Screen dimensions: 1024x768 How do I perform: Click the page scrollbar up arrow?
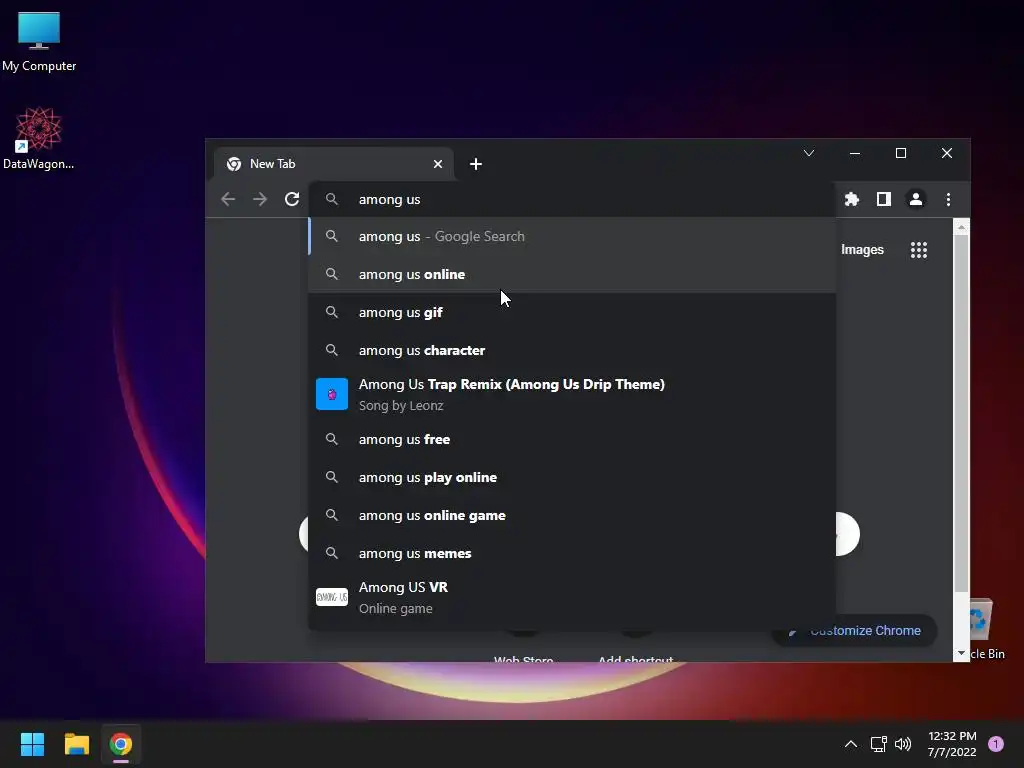coord(961,227)
